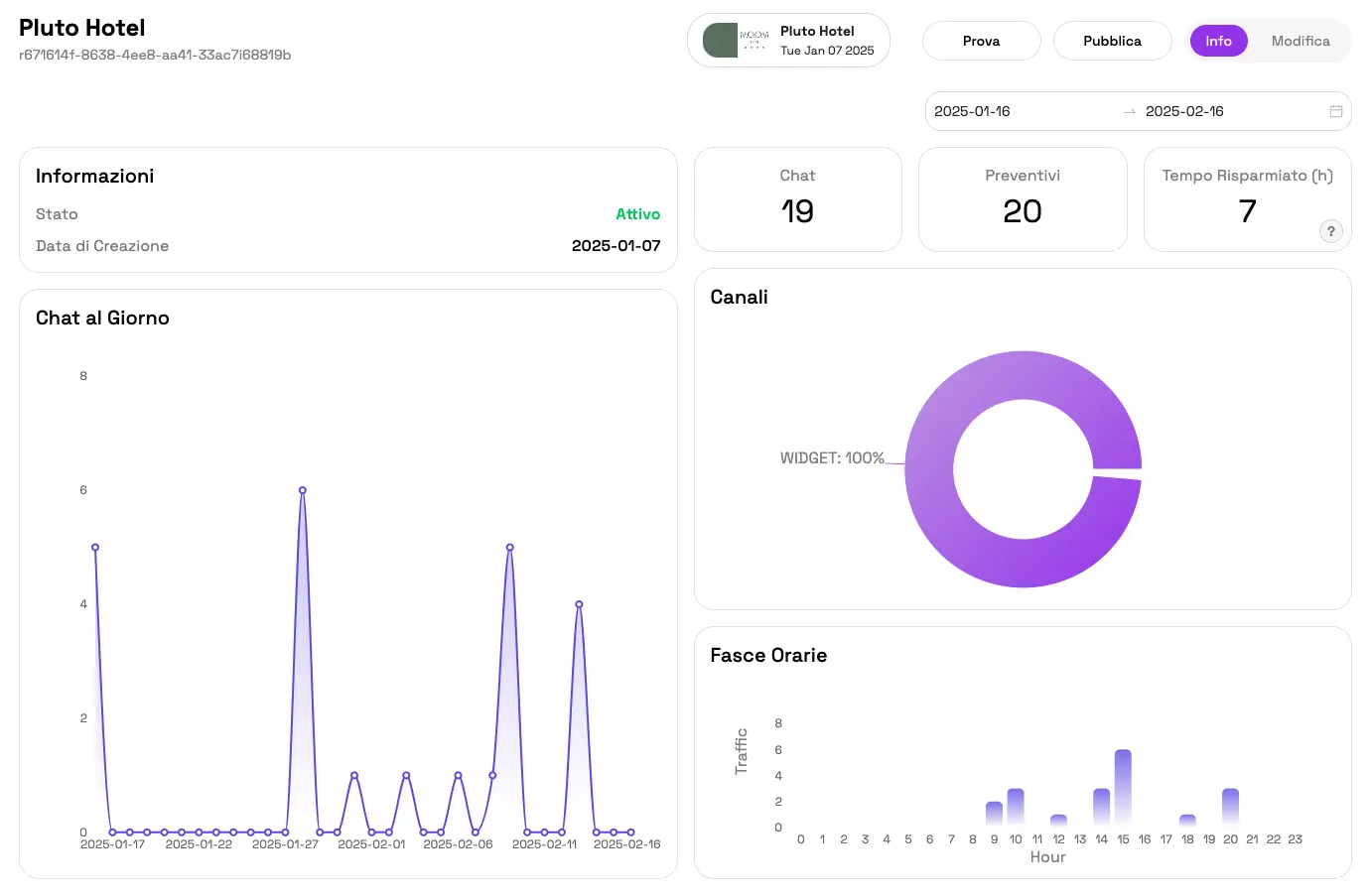
Task: Click the WIDGET: 100% label
Action: 831,458
